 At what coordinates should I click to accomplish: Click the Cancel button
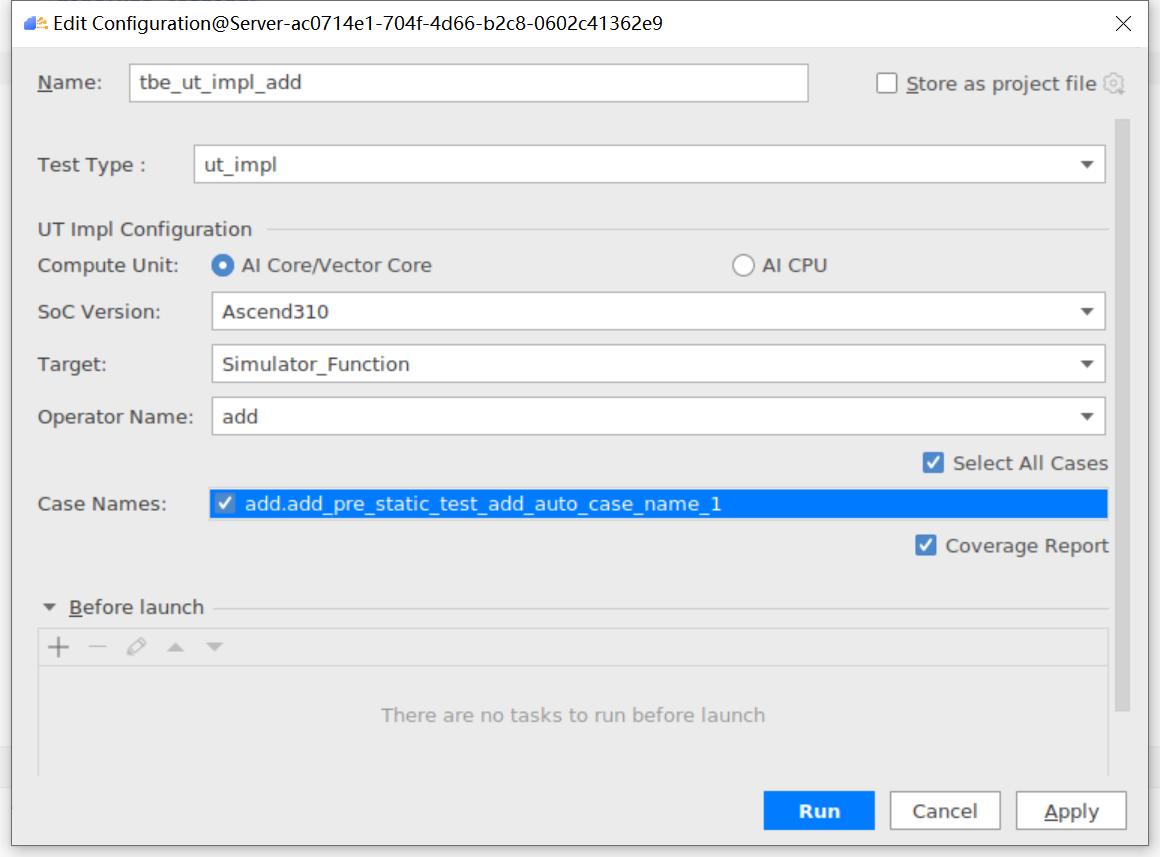coord(945,811)
